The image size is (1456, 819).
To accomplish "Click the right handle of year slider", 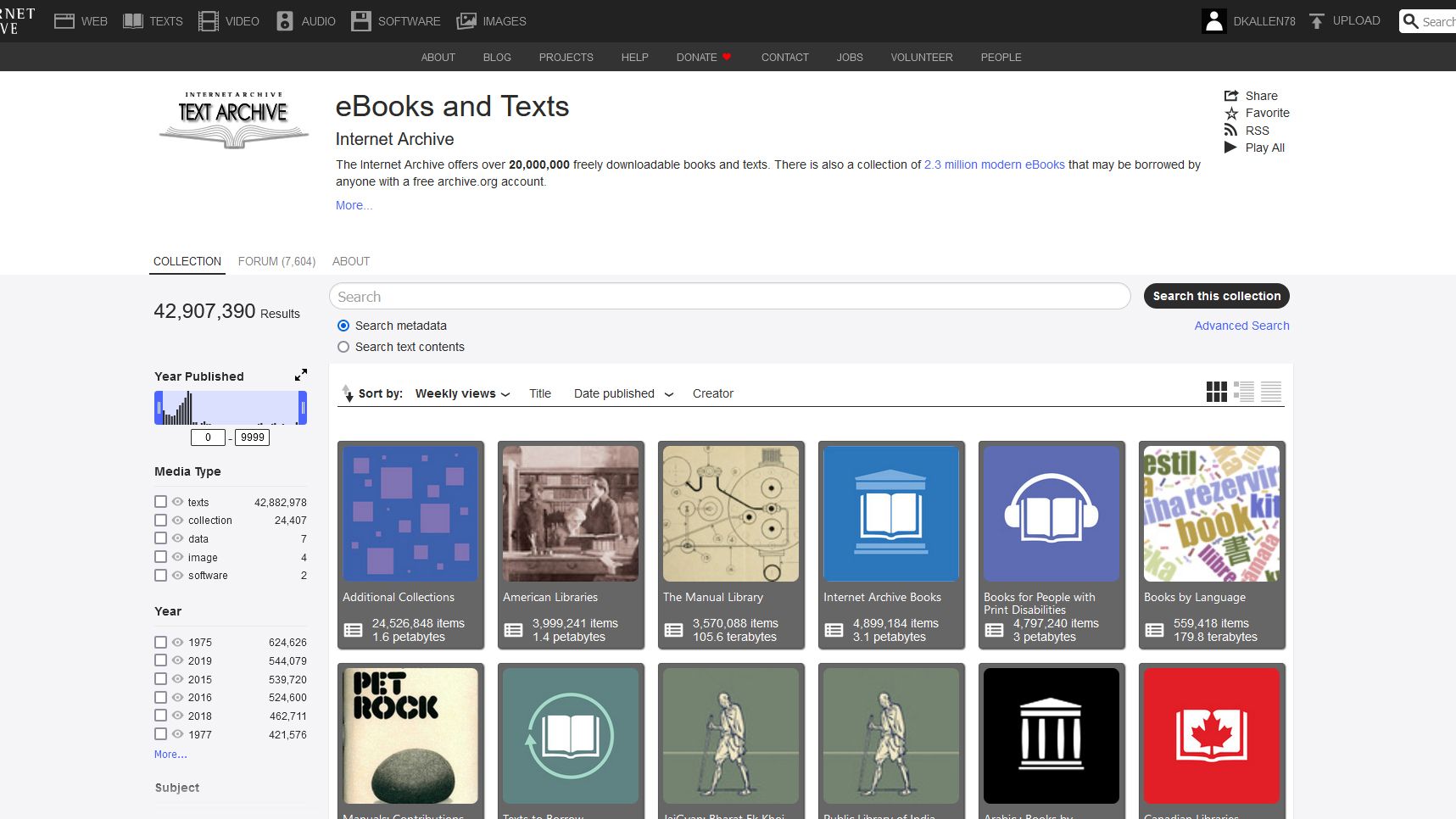I will (x=303, y=408).
